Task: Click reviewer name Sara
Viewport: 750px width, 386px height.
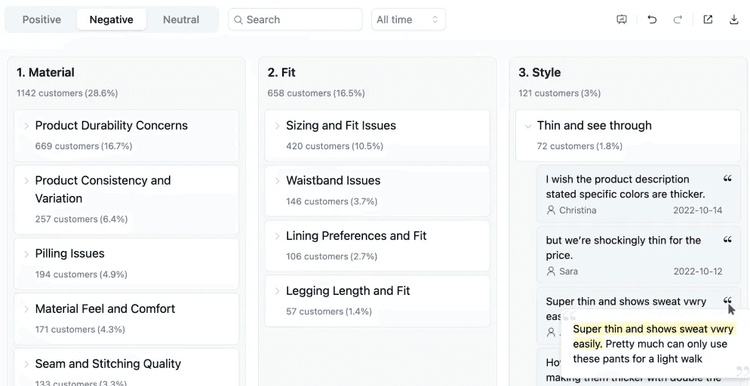Action: [568, 271]
